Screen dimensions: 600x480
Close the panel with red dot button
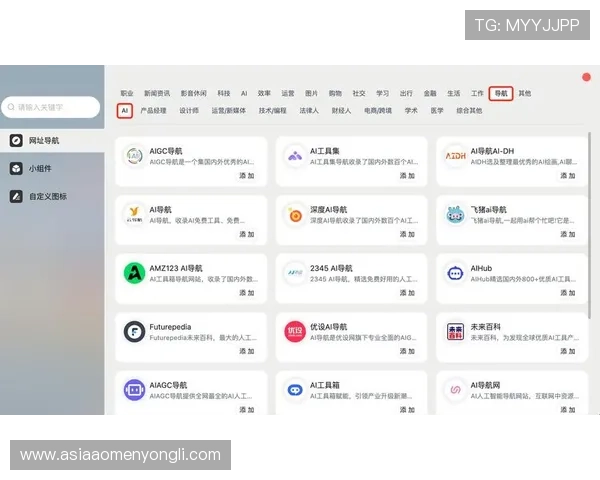tap(586, 77)
